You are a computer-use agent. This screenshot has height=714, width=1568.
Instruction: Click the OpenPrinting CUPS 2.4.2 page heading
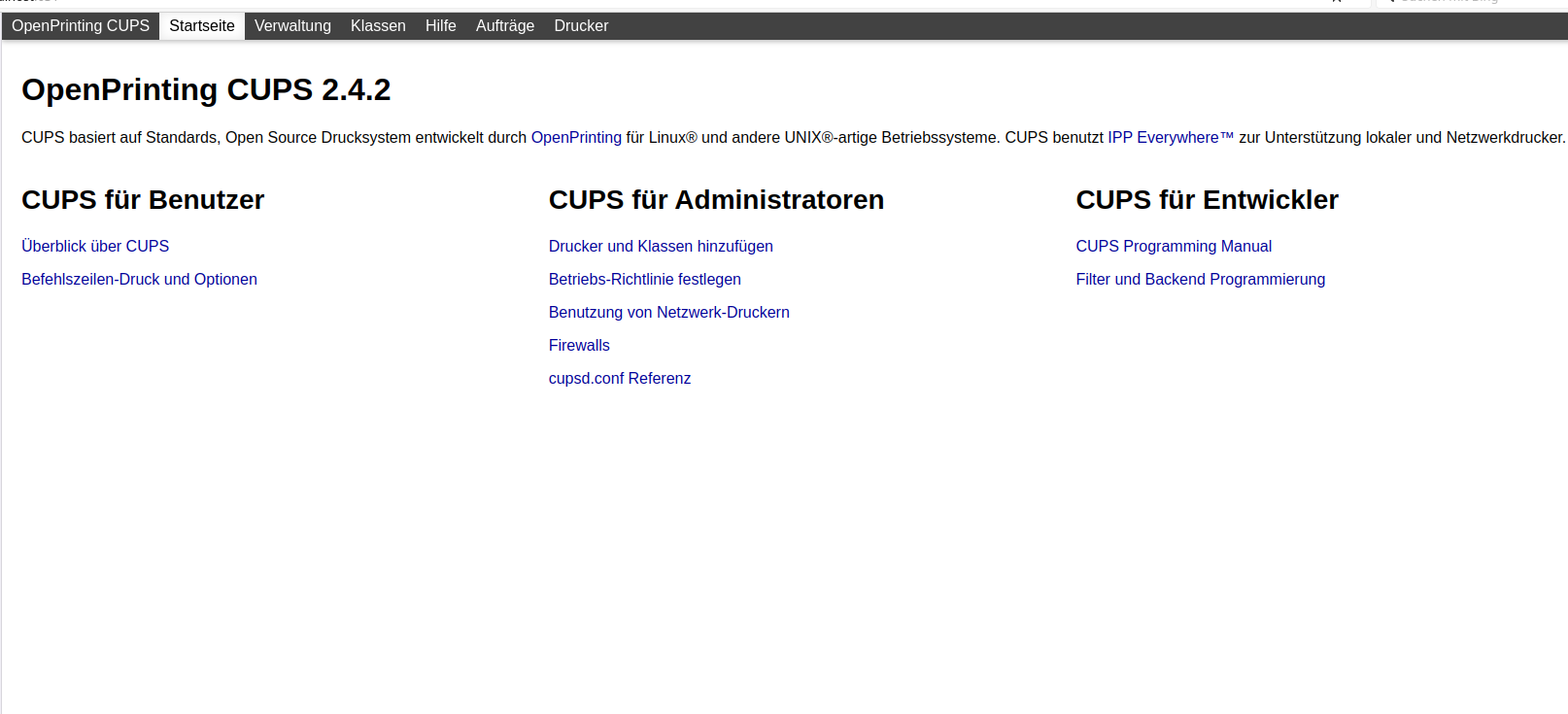tap(206, 90)
